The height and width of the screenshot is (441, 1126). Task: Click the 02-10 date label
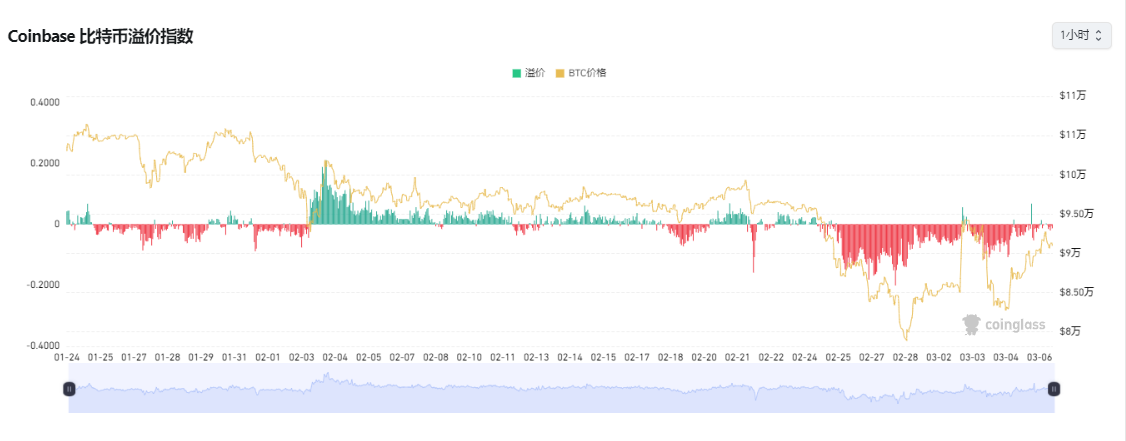pos(470,357)
